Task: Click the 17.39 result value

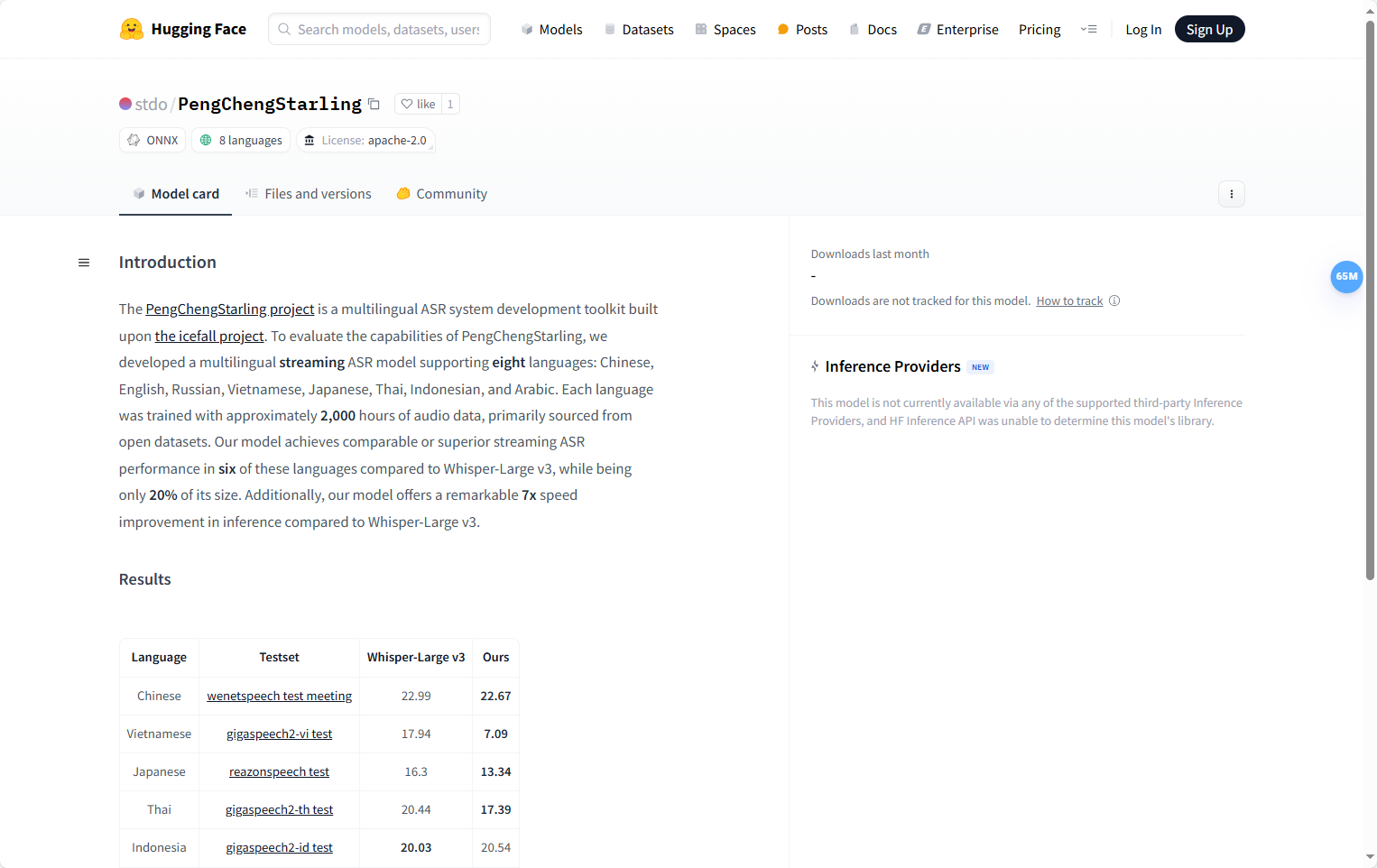Action: point(495,809)
